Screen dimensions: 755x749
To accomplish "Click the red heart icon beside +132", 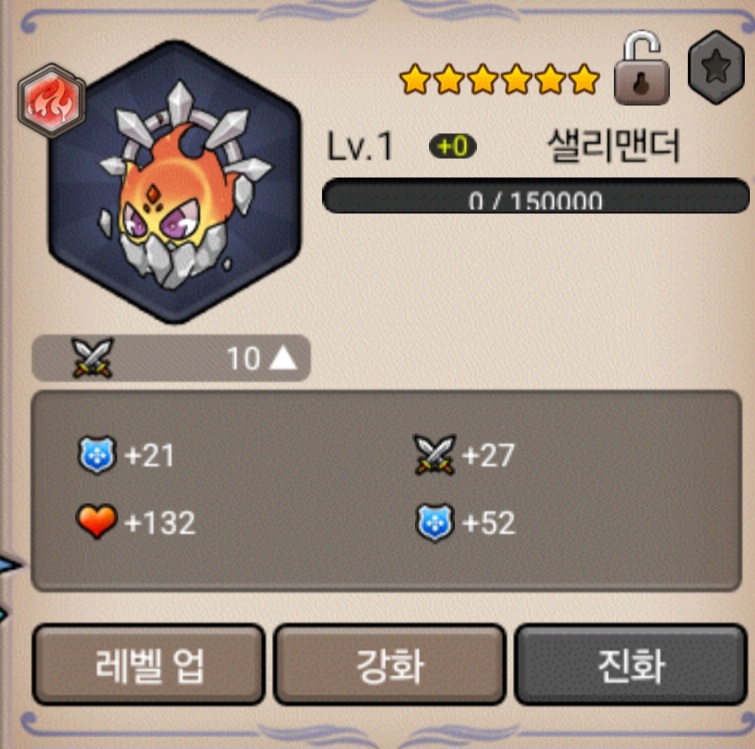I will (x=97, y=521).
